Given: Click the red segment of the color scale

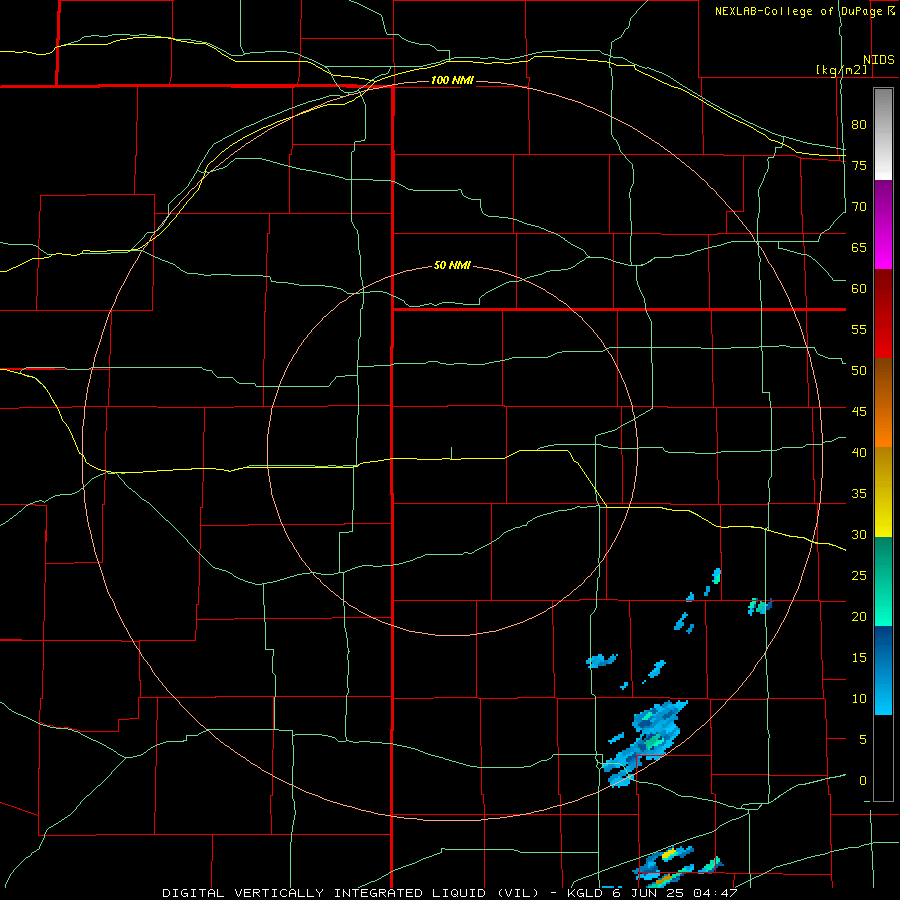Looking at the screenshot, I should pyautogui.click(x=883, y=314).
